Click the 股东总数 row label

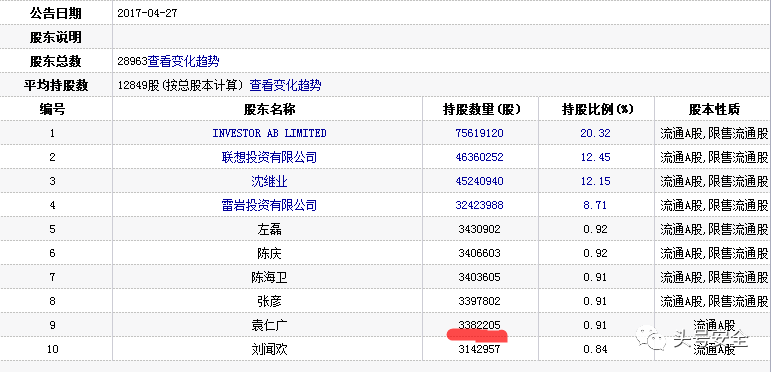(56, 62)
